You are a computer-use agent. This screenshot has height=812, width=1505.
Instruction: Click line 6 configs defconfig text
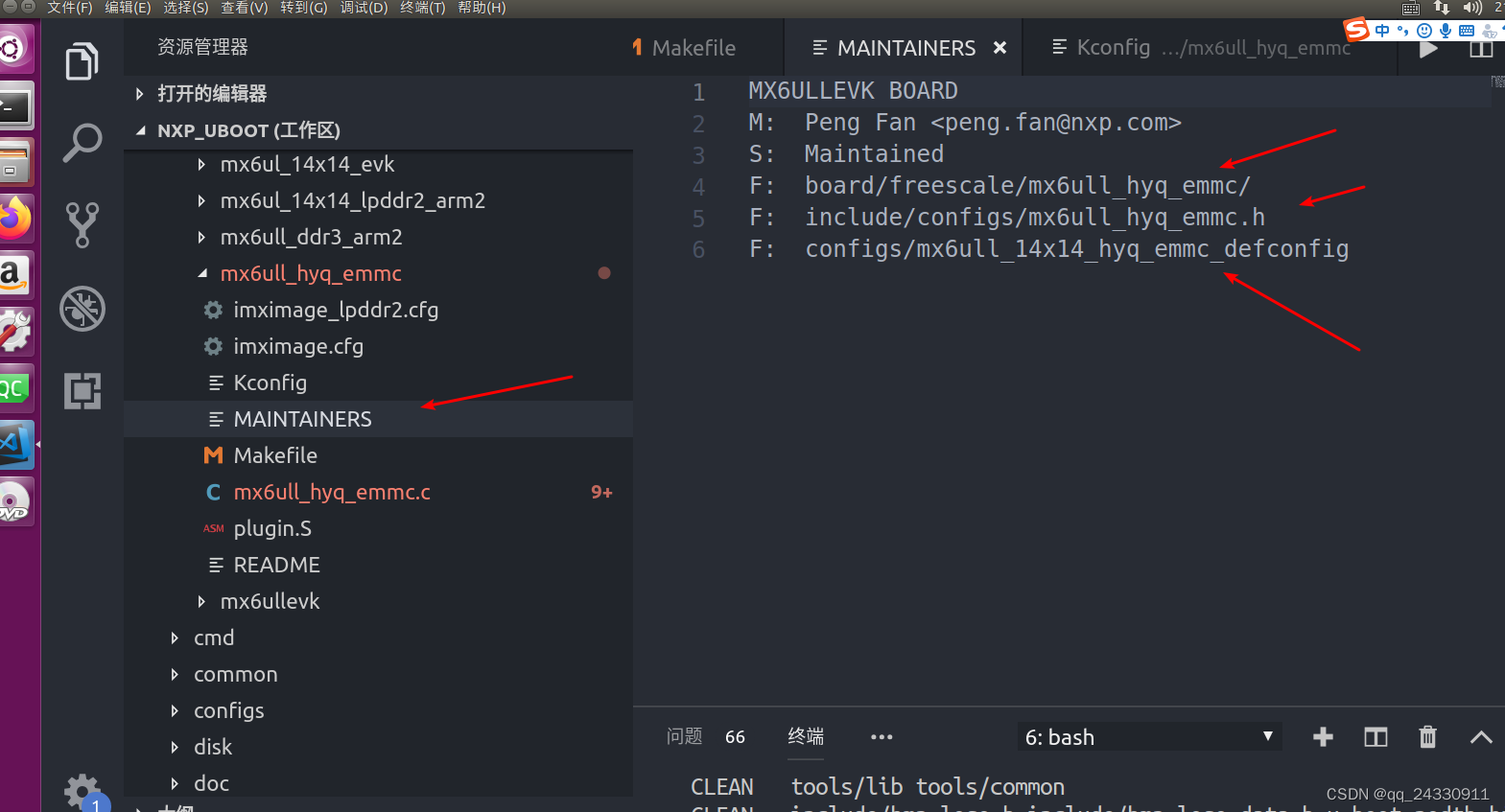pyautogui.click(x=1076, y=249)
